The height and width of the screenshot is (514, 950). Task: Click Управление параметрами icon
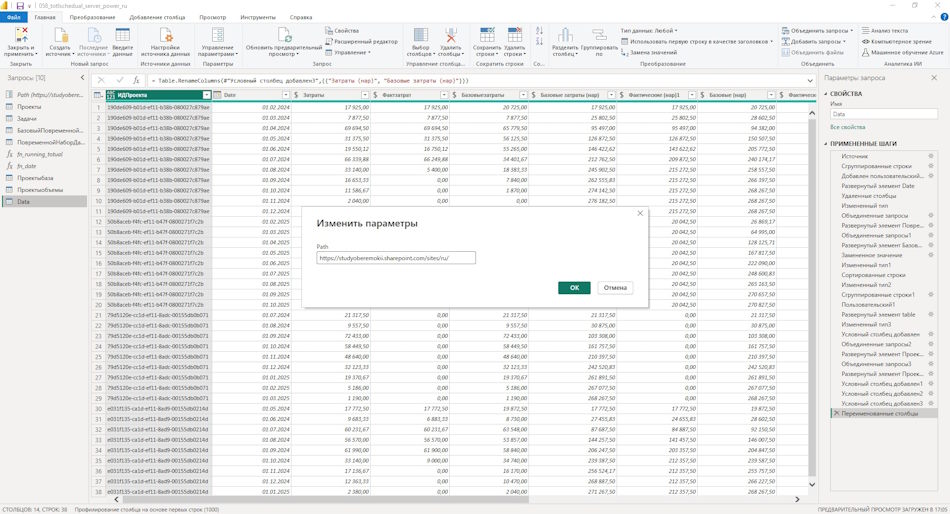coord(218,35)
